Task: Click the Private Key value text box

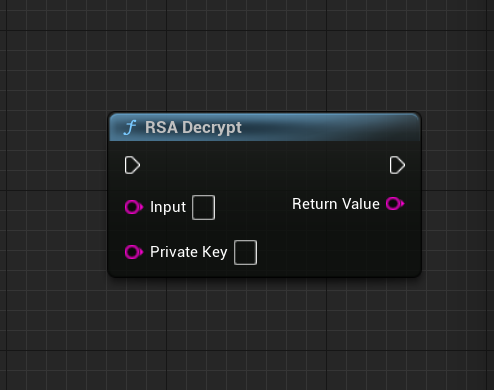Action: coord(245,252)
